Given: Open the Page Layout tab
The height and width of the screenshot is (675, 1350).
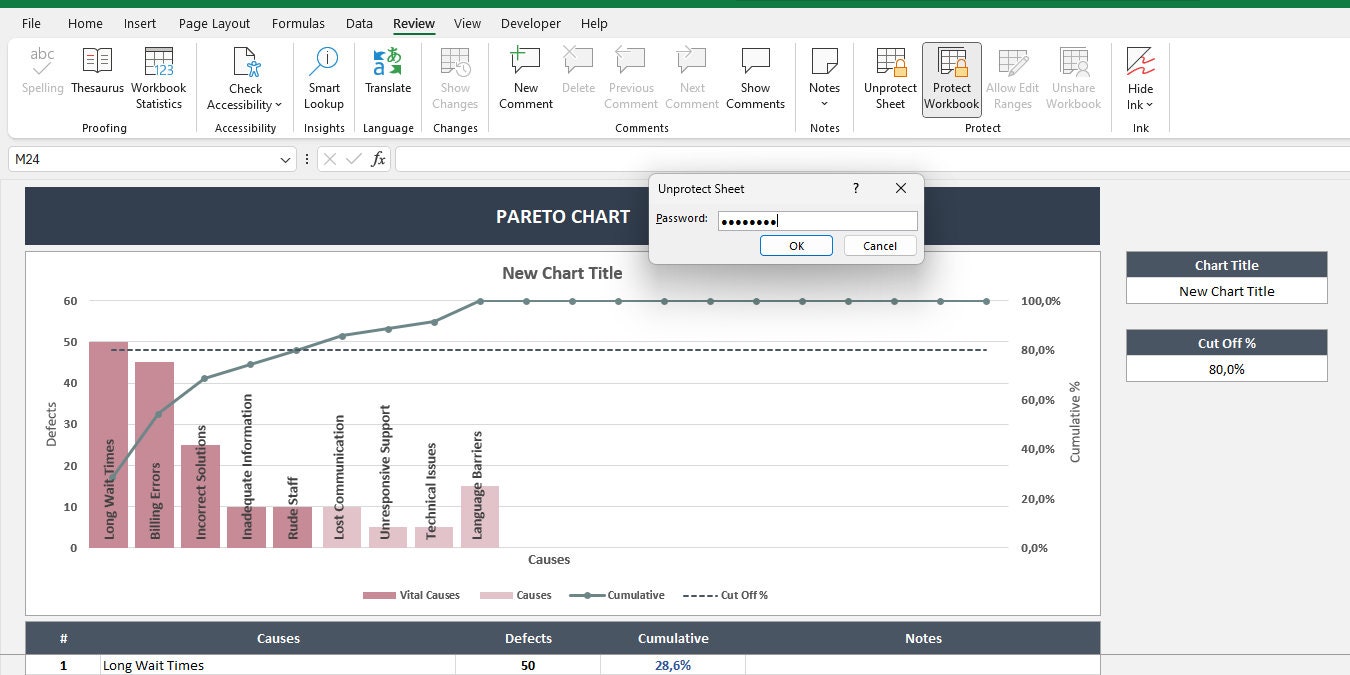Looking at the screenshot, I should [x=214, y=23].
